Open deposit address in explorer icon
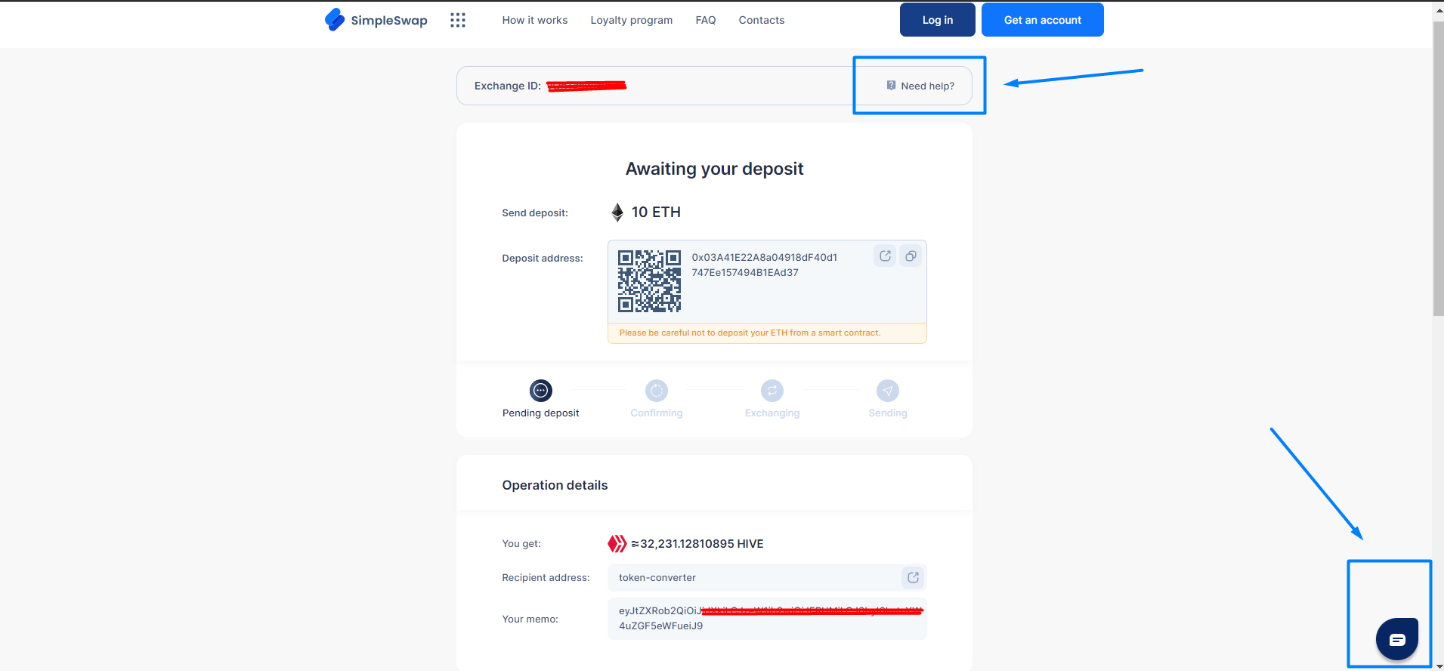This screenshot has width=1444, height=671. [x=885, y=256]
